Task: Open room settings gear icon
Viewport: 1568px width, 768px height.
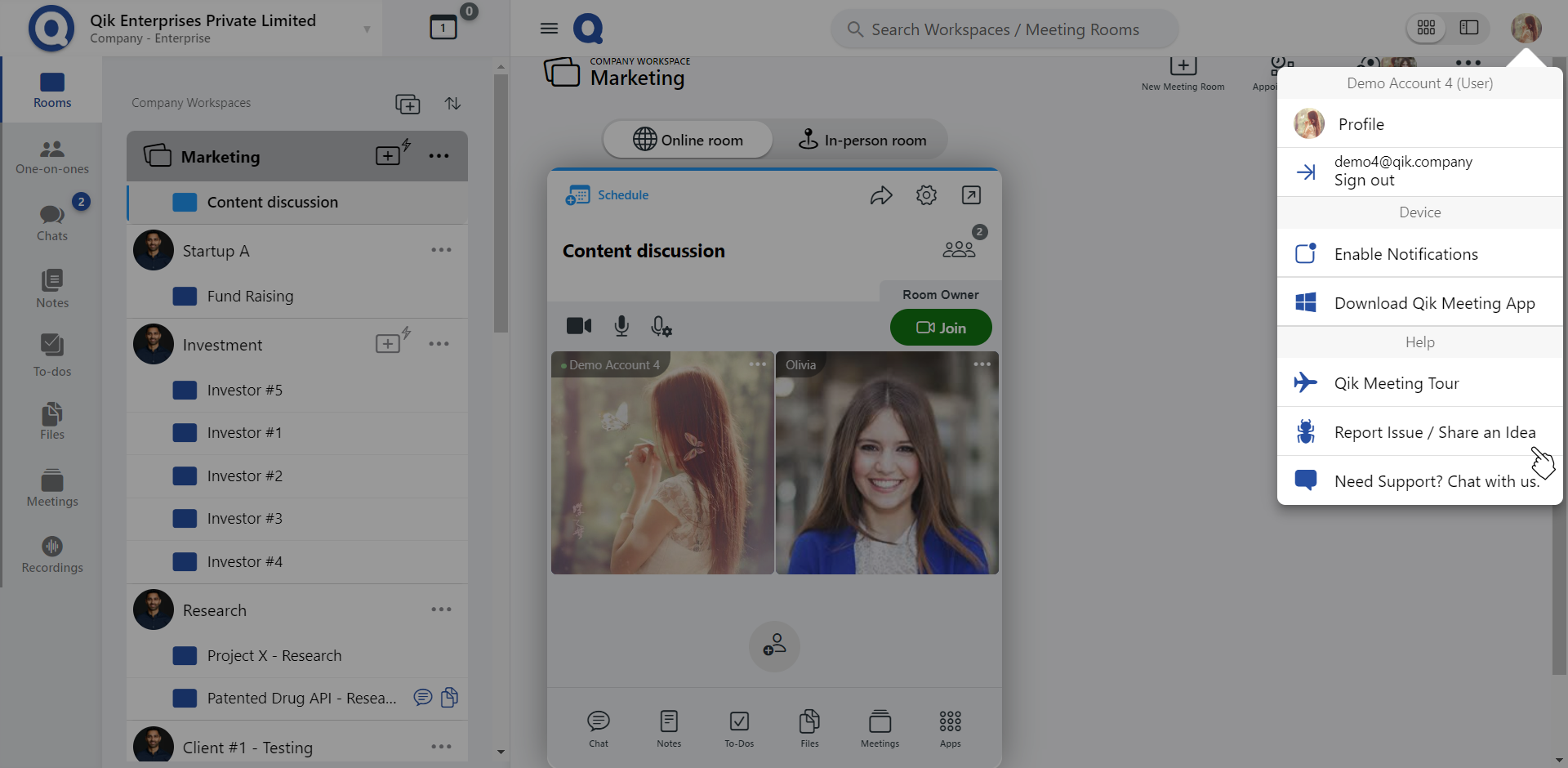Action: tap(926, 195)
